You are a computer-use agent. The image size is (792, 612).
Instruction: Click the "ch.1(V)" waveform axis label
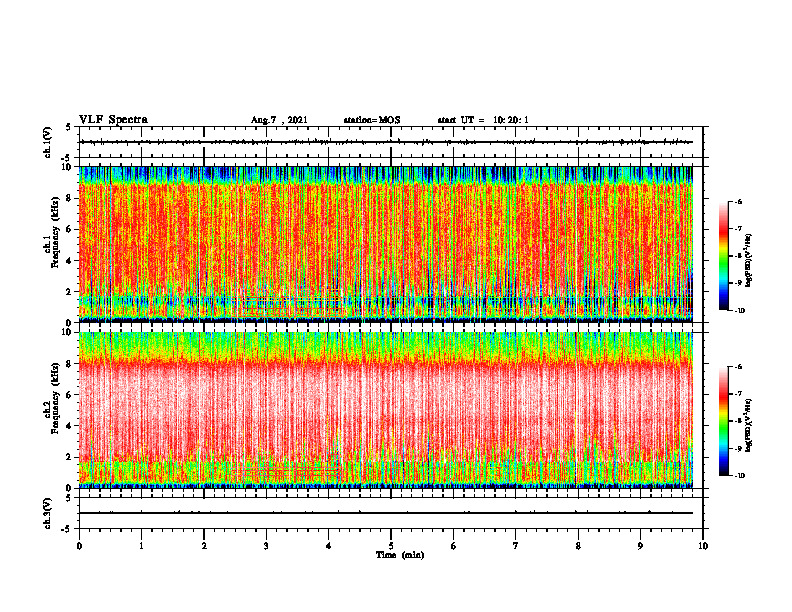click(48, 142)
